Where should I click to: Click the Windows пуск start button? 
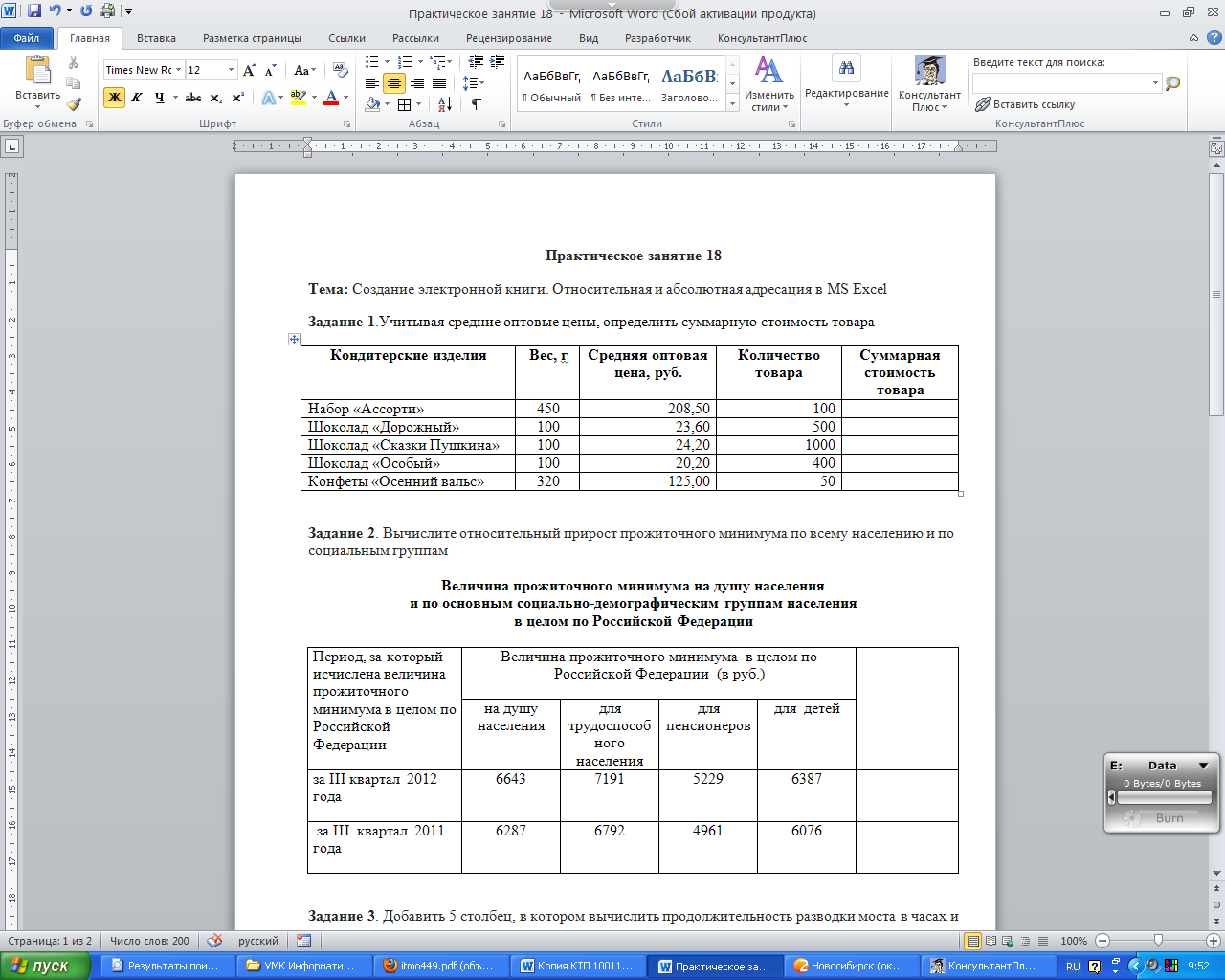pyautogui.click(x=45, y=966)
